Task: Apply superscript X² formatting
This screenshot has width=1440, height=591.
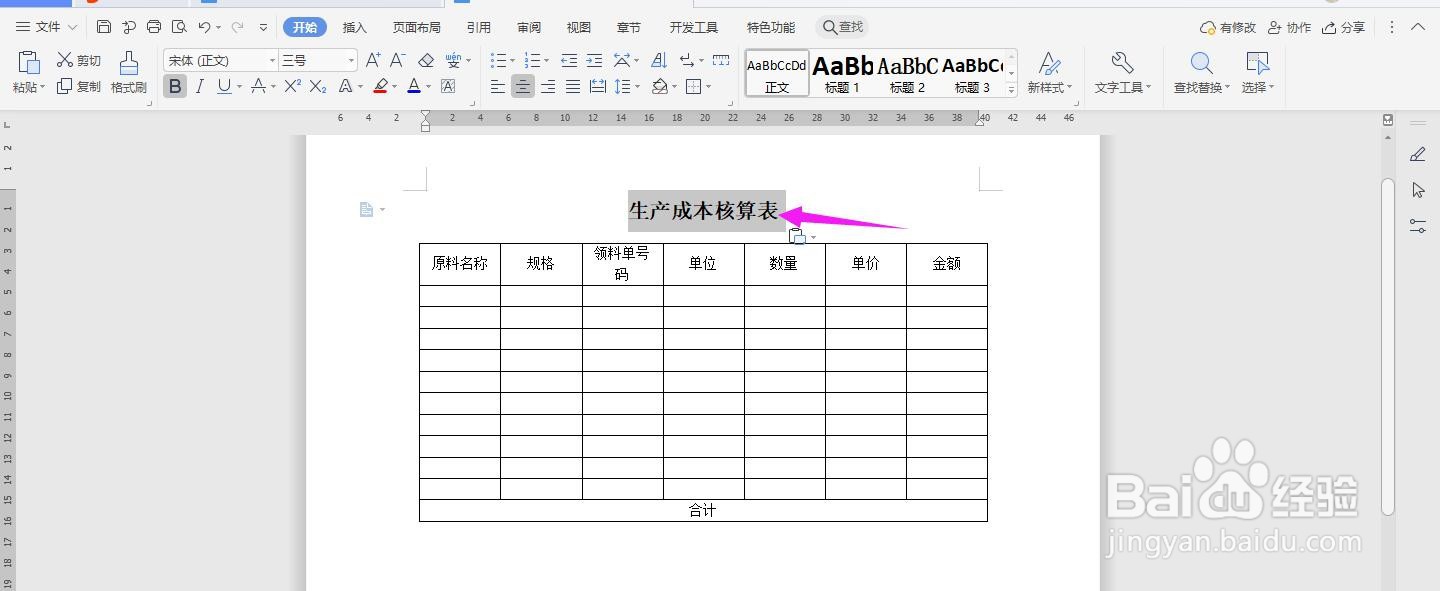Action: 293,87
